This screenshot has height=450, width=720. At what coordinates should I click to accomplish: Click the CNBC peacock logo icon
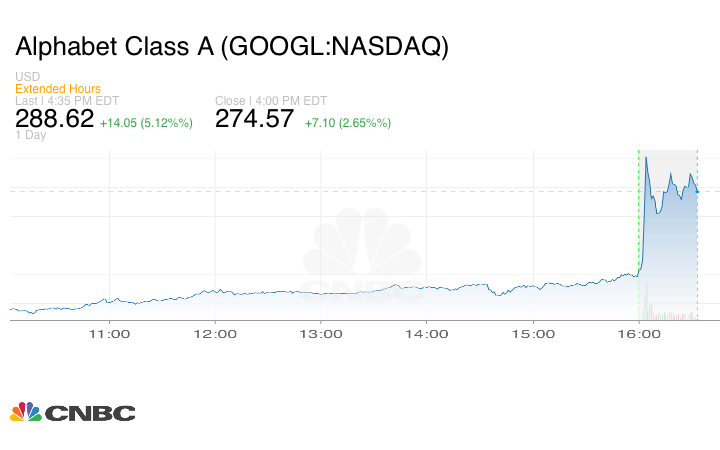pyautogui.click(x=25, y=411)
